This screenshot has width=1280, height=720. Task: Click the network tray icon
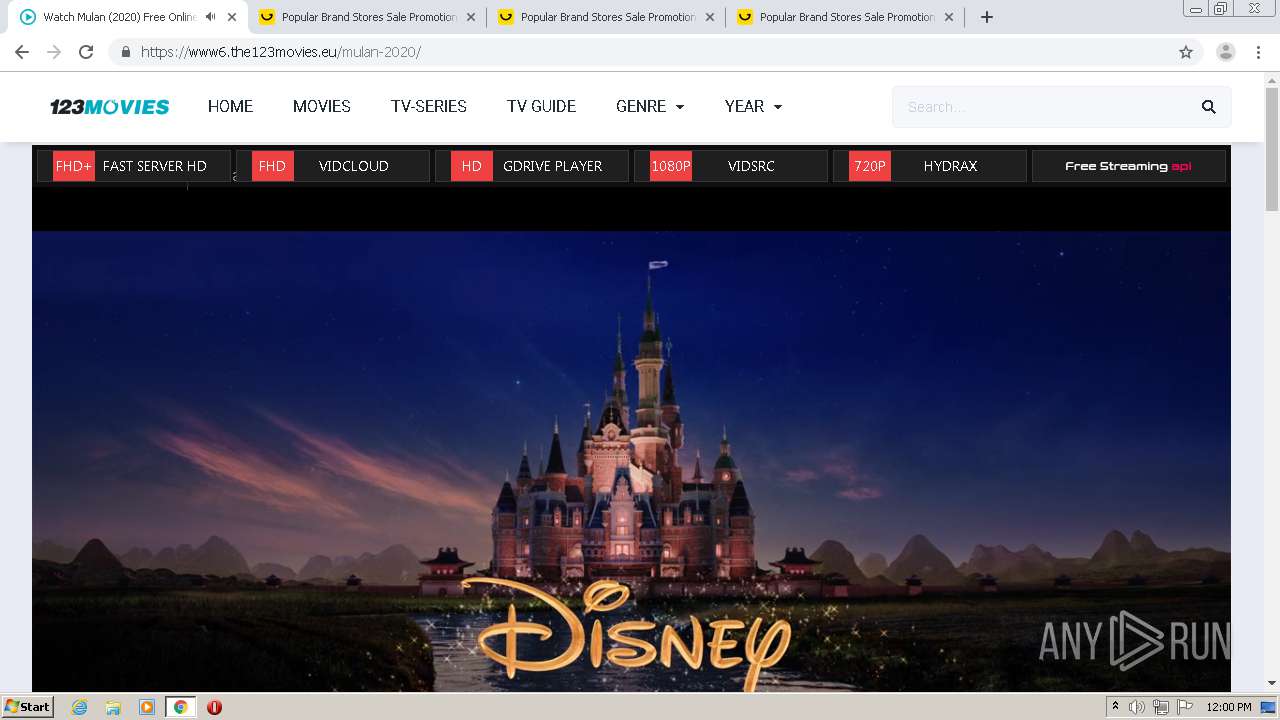pyautogui.click(x=1161, y=707)
